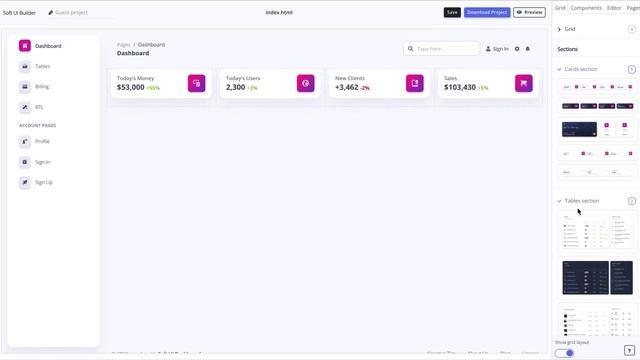640x360 pixels.
Task: Click the Soft UI Builder title
Action: tap(19, 13)
